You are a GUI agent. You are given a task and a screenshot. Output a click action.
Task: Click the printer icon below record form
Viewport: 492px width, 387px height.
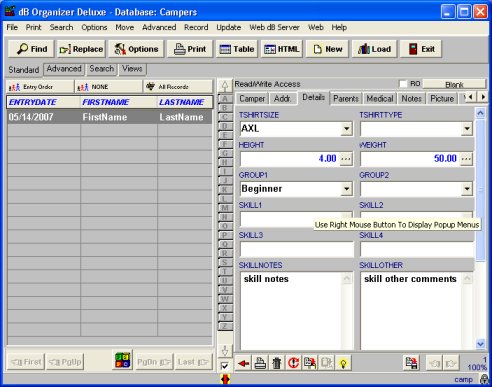(260, 363)
